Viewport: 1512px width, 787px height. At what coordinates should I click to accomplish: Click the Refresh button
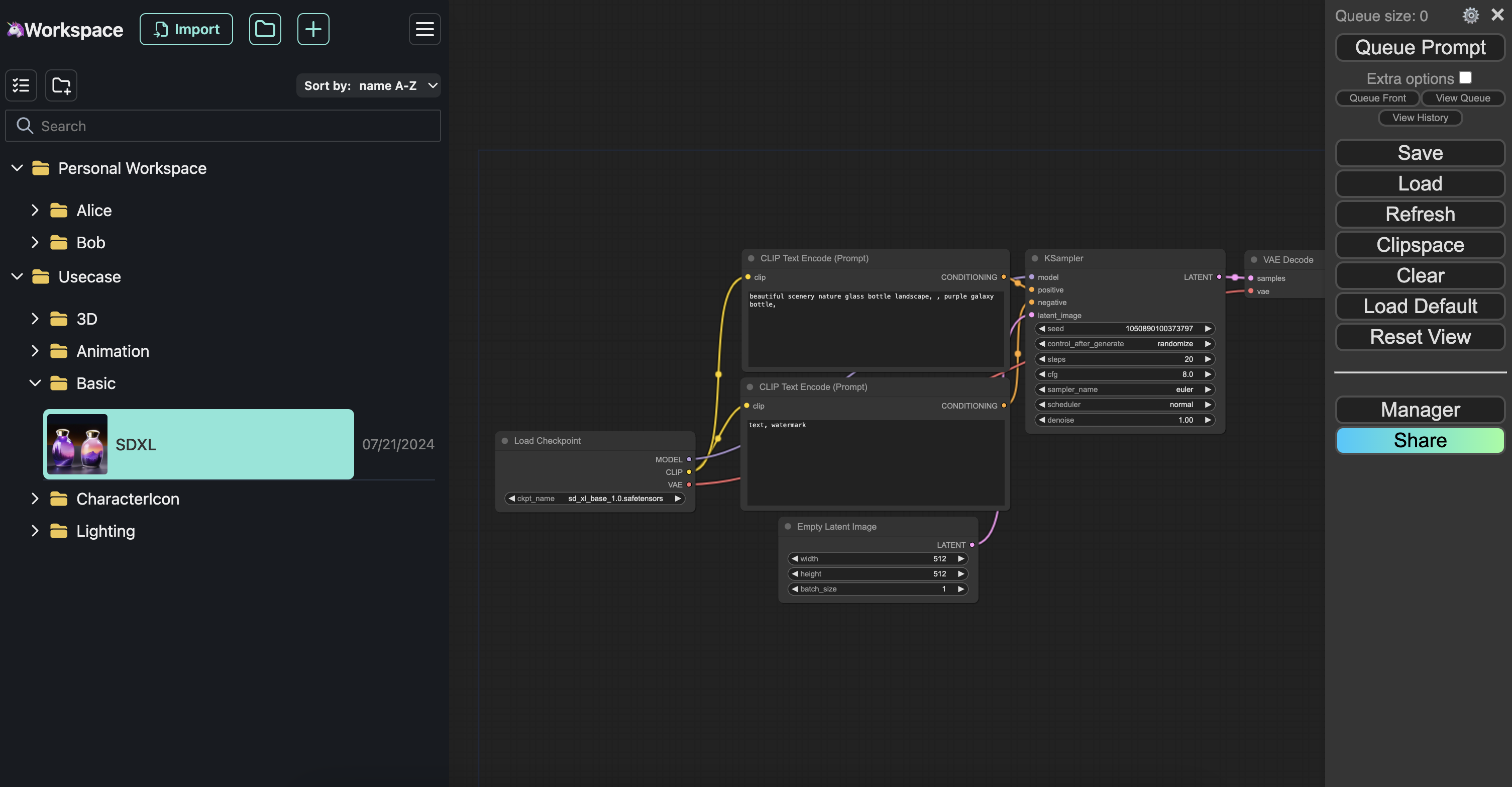pyautogui.click(x=1420, y=214)
